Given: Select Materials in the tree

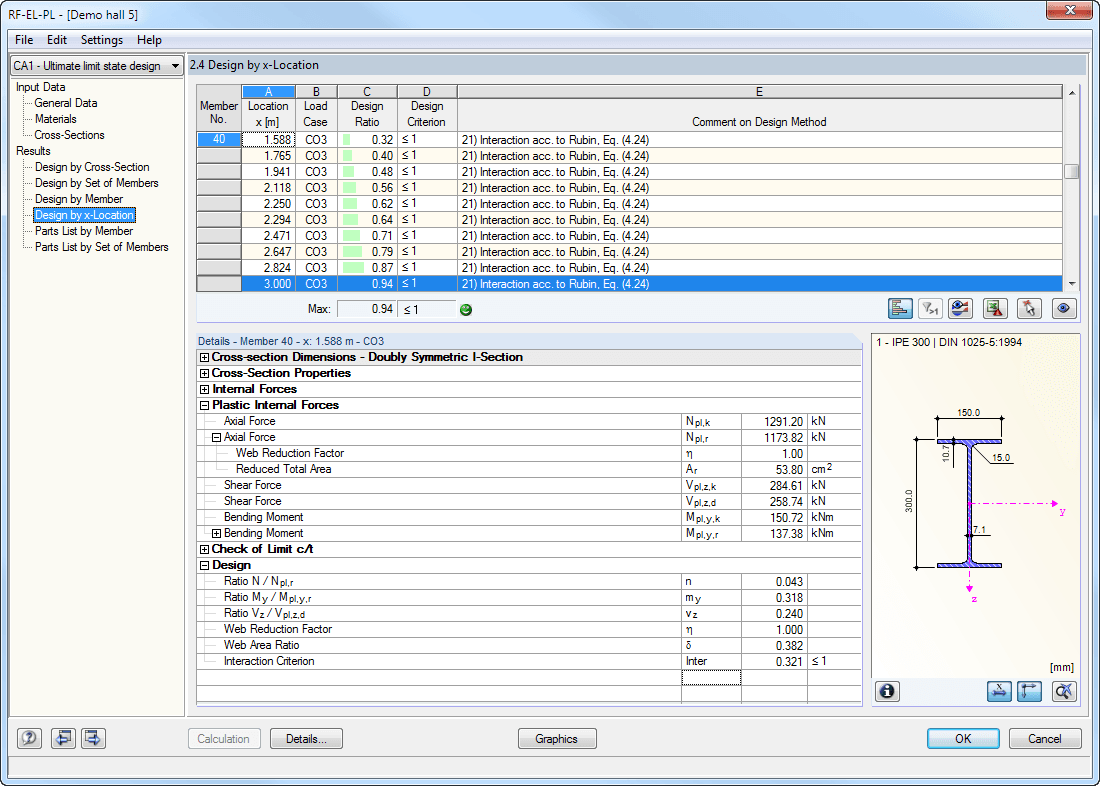Looking at the screenshot, I should point(55,119).
